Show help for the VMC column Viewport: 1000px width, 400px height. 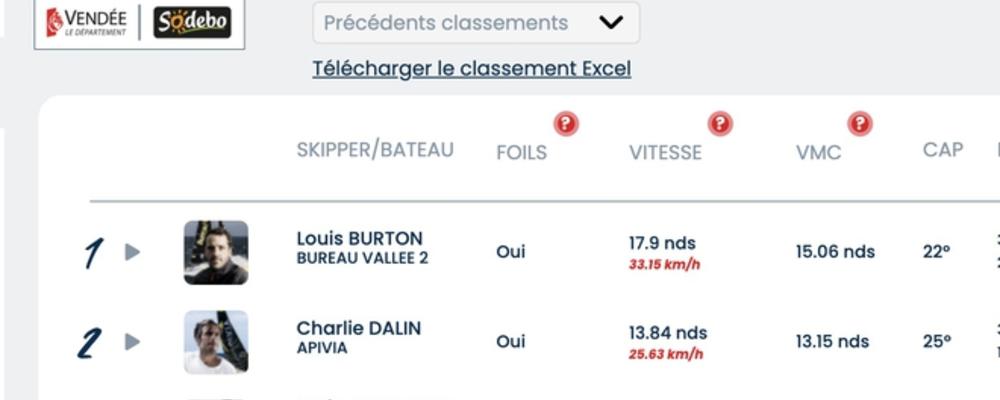click(860, 124)
